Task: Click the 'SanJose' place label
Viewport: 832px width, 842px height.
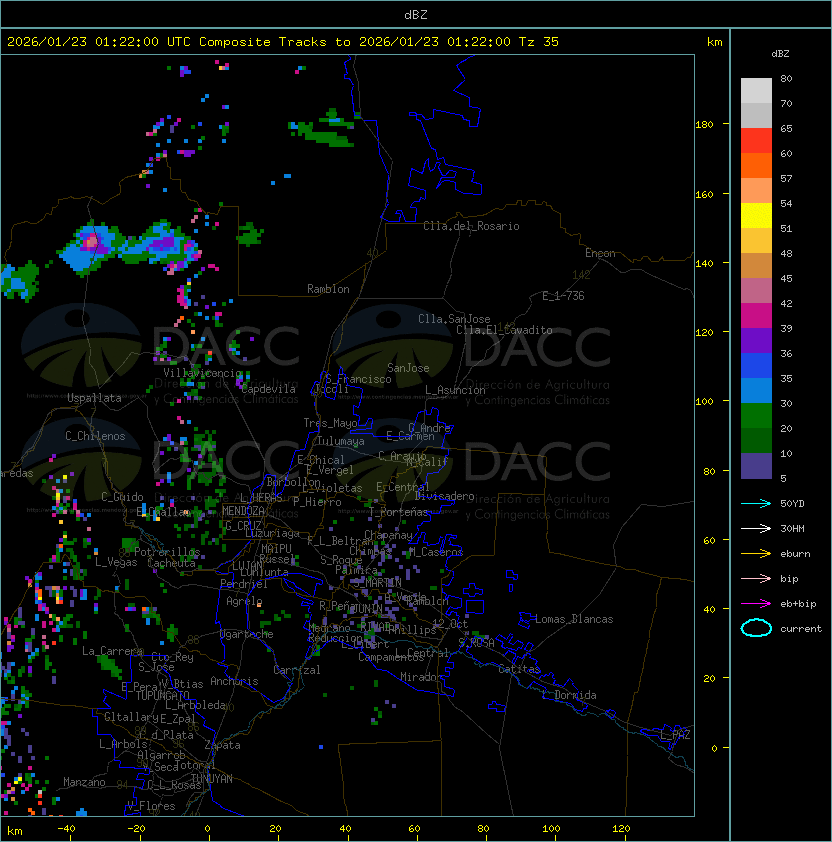Action: [x=408, y=368]
